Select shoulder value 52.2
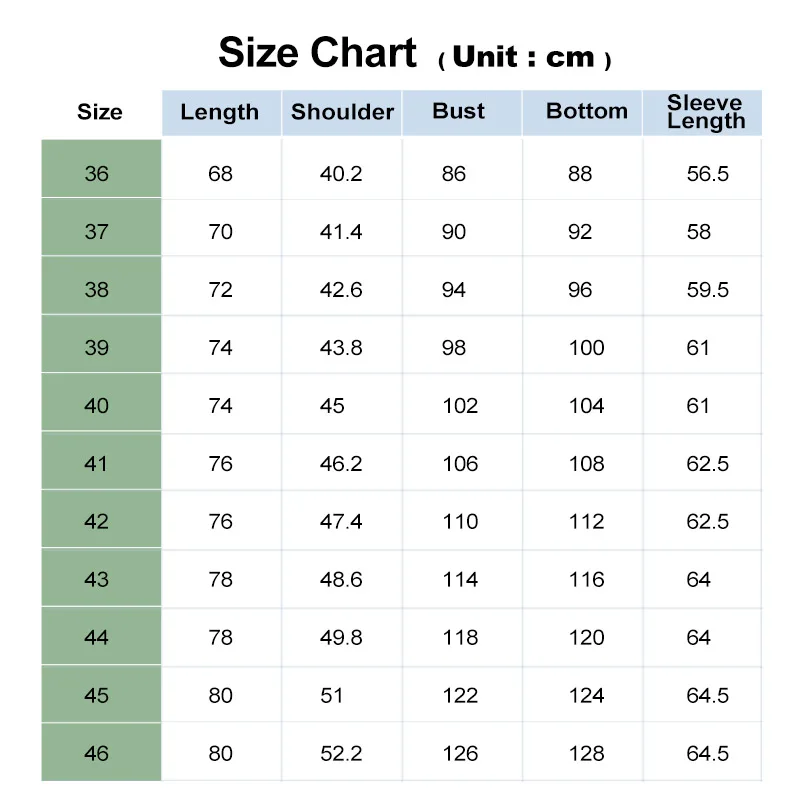This screenshot has width=800, height=800. 341,754
